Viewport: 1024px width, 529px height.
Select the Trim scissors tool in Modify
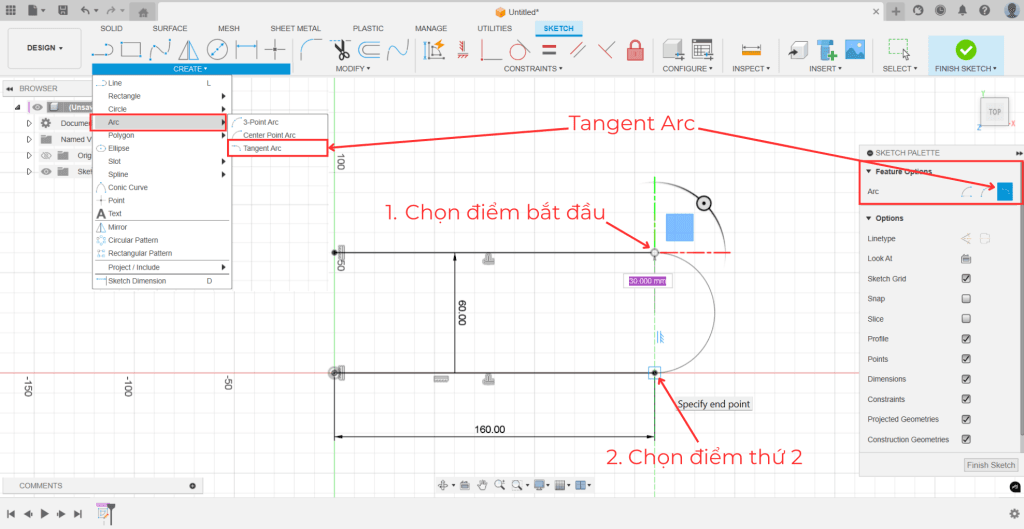point(341,49)
